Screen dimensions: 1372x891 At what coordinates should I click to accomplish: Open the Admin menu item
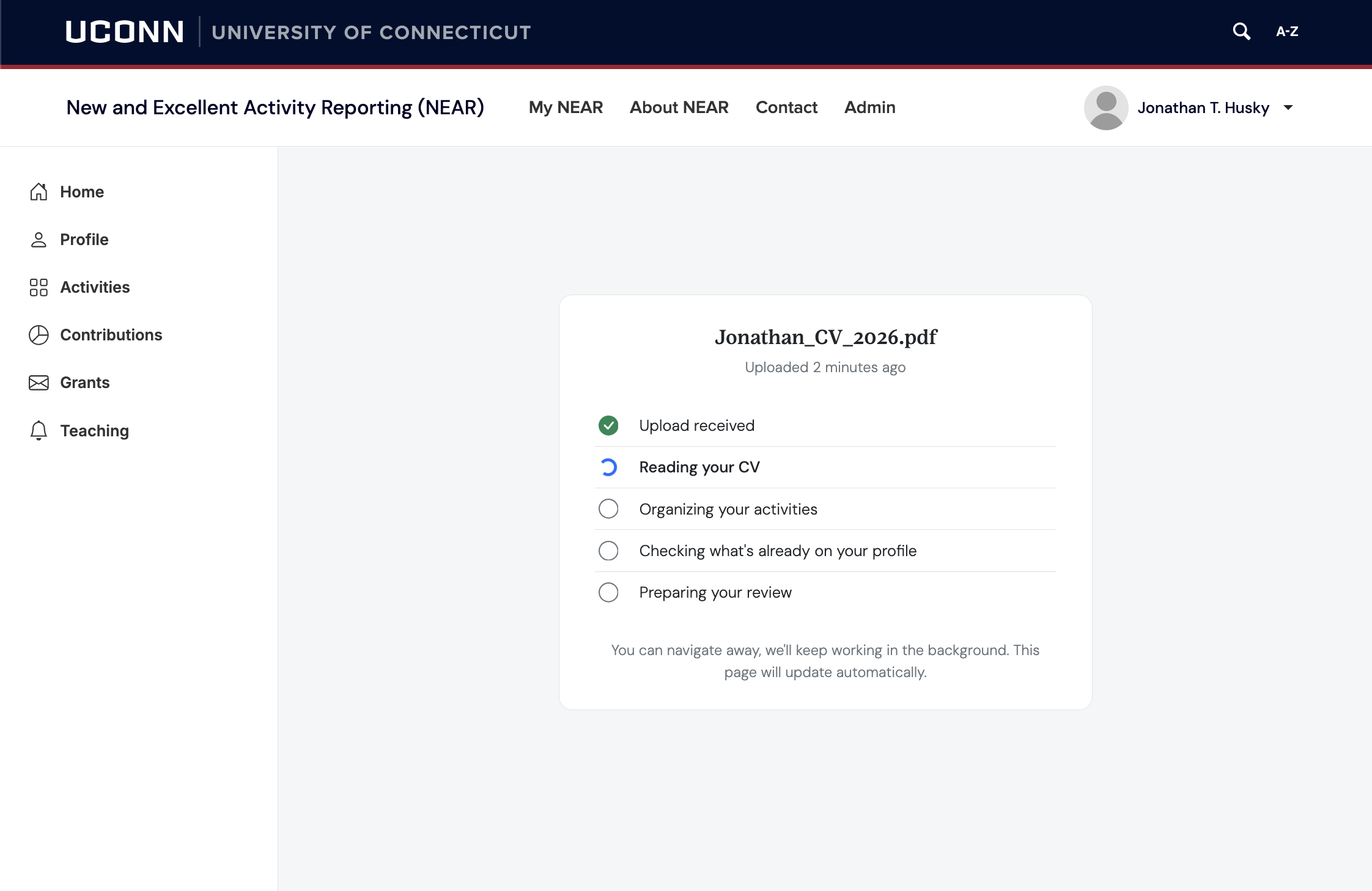tap(869, 108)
